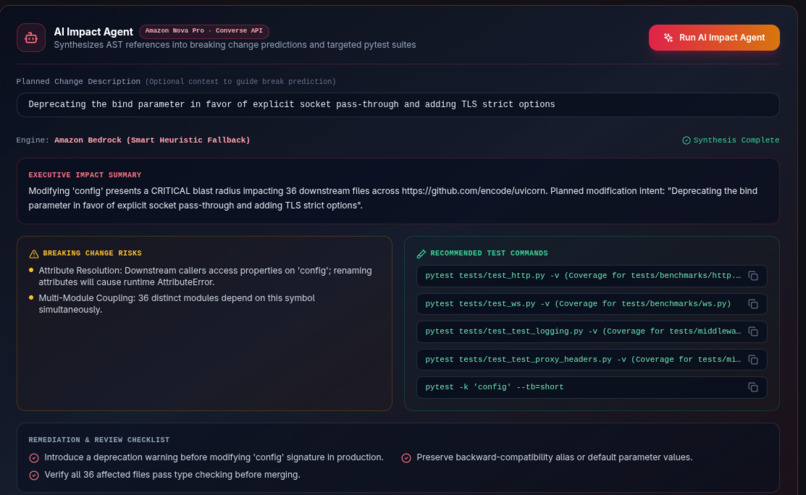
Task: Copy the test_test_proxy_headers.py pytest command
Action: tap(753, 359)
